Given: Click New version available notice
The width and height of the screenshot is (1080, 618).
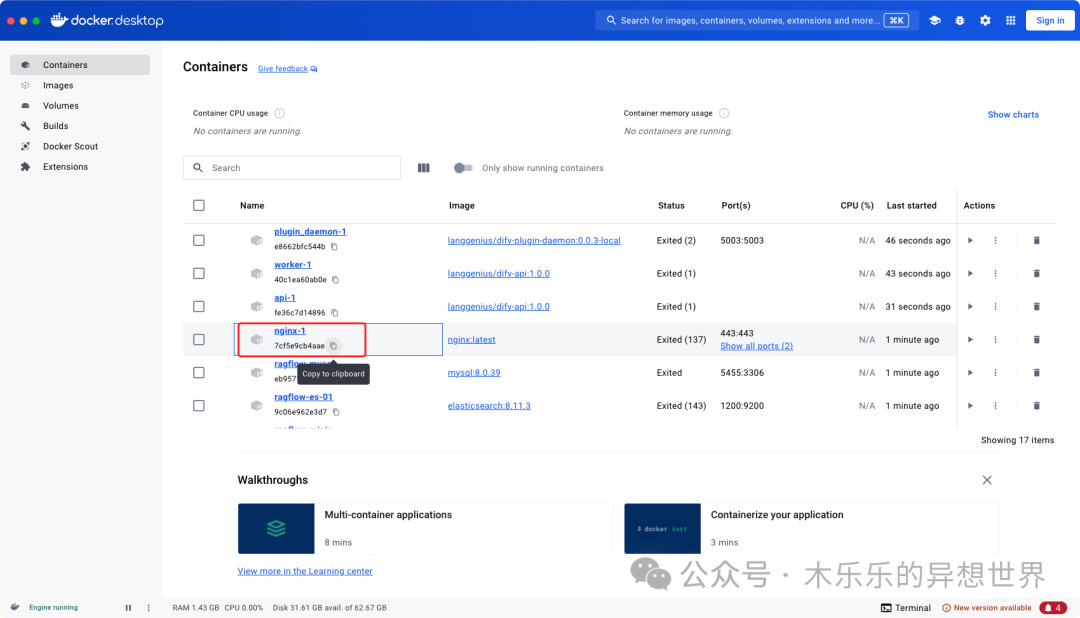Looking at the screenshot, I should pos(986,608).
